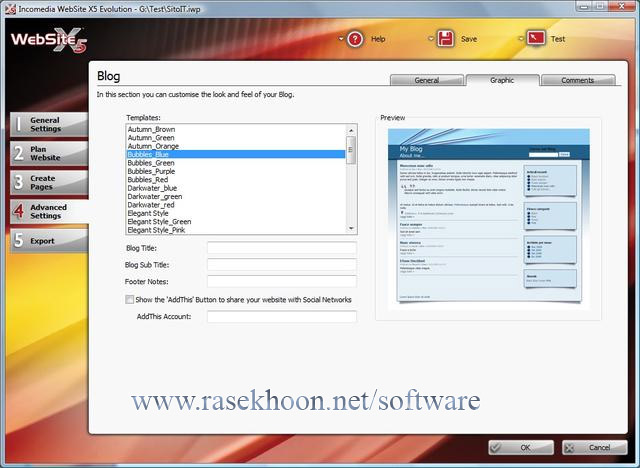Select the Elegant Style_Pink template
Viewport: 640px width, 468px height.
point(236,230)
